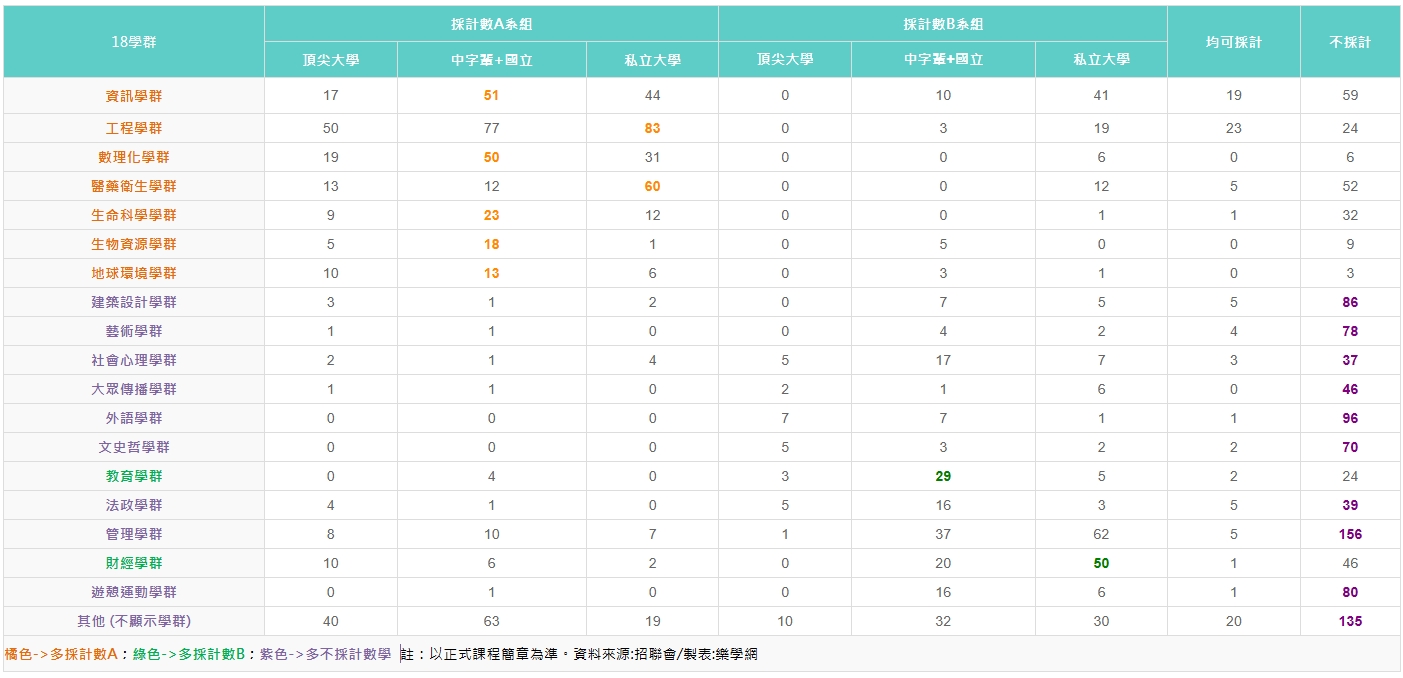Select the 不採計 column header

tap(1350, 42)
